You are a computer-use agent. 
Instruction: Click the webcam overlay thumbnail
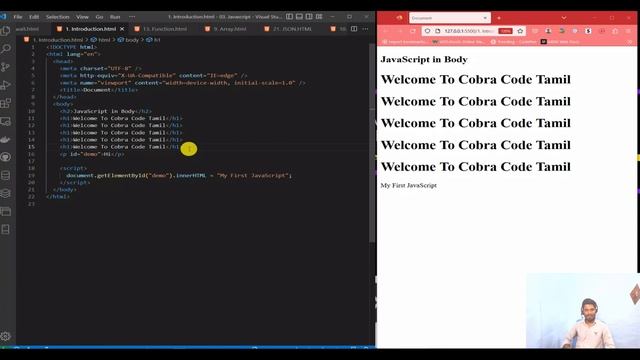[x=582, y=311]
